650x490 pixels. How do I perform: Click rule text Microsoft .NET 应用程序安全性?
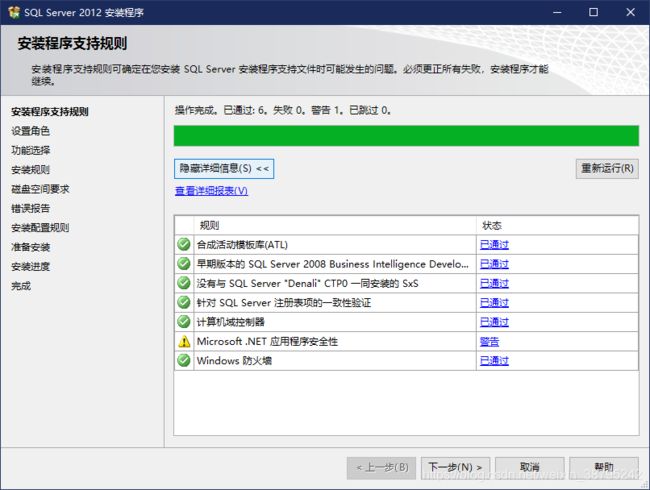point(267,342)
